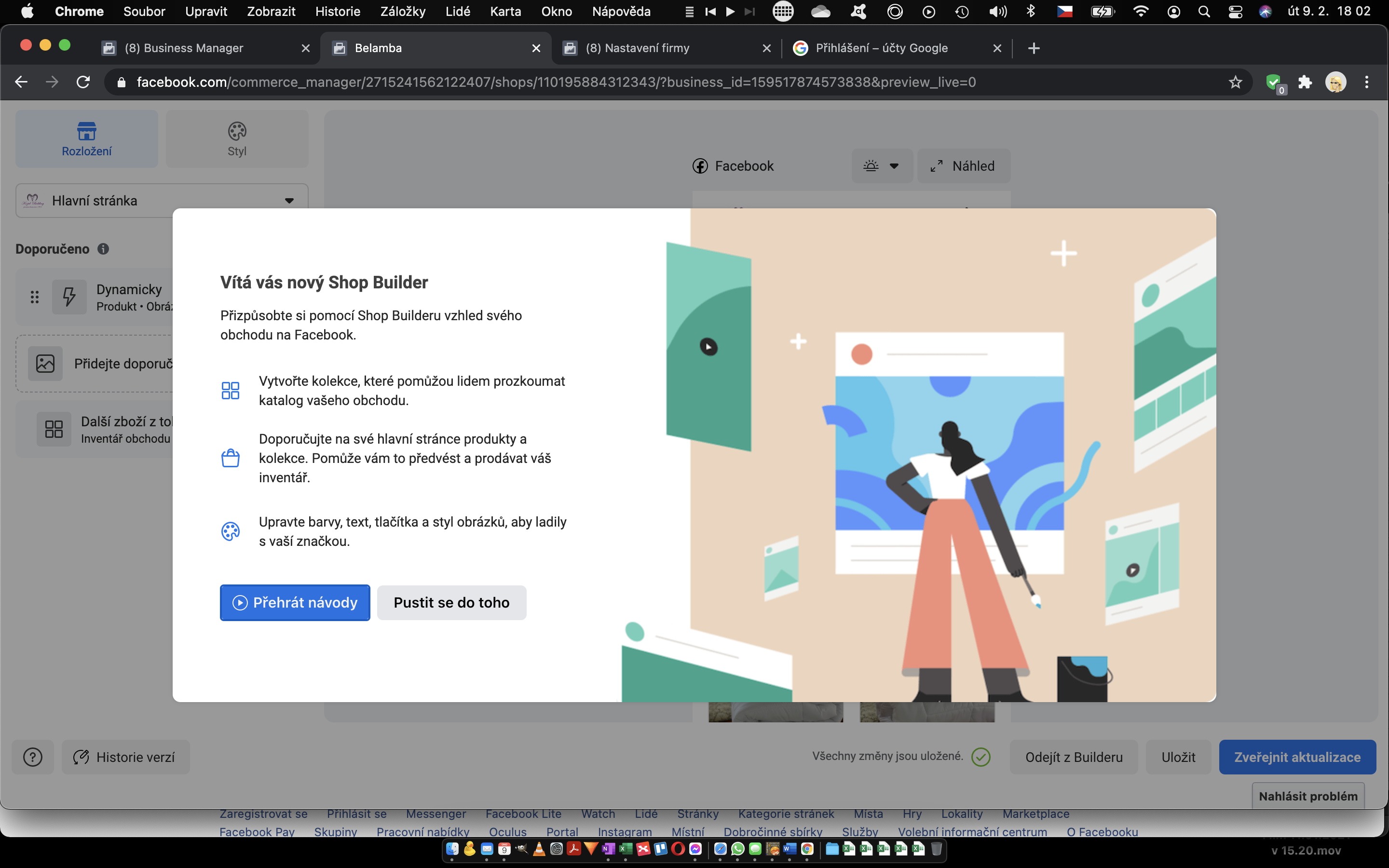Open the Rozložení layout tab
This screenshot has height=868, width=1389.
(x=87, y=139)
